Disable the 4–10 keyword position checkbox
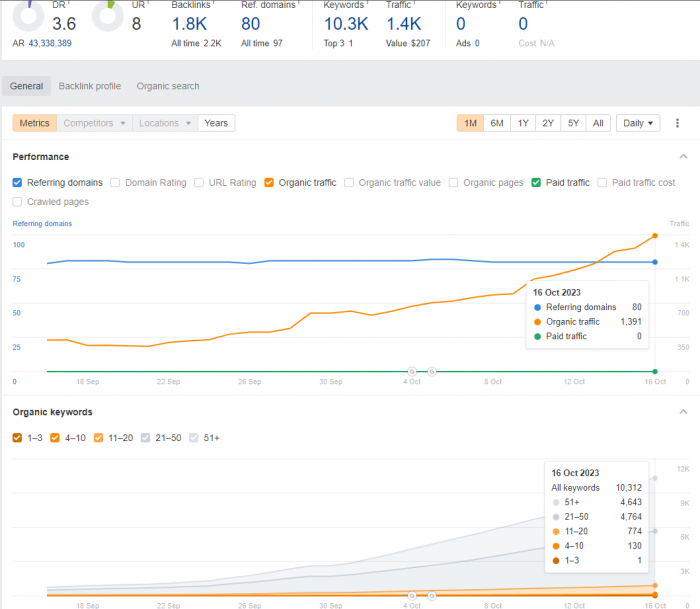 click(56, 437)
